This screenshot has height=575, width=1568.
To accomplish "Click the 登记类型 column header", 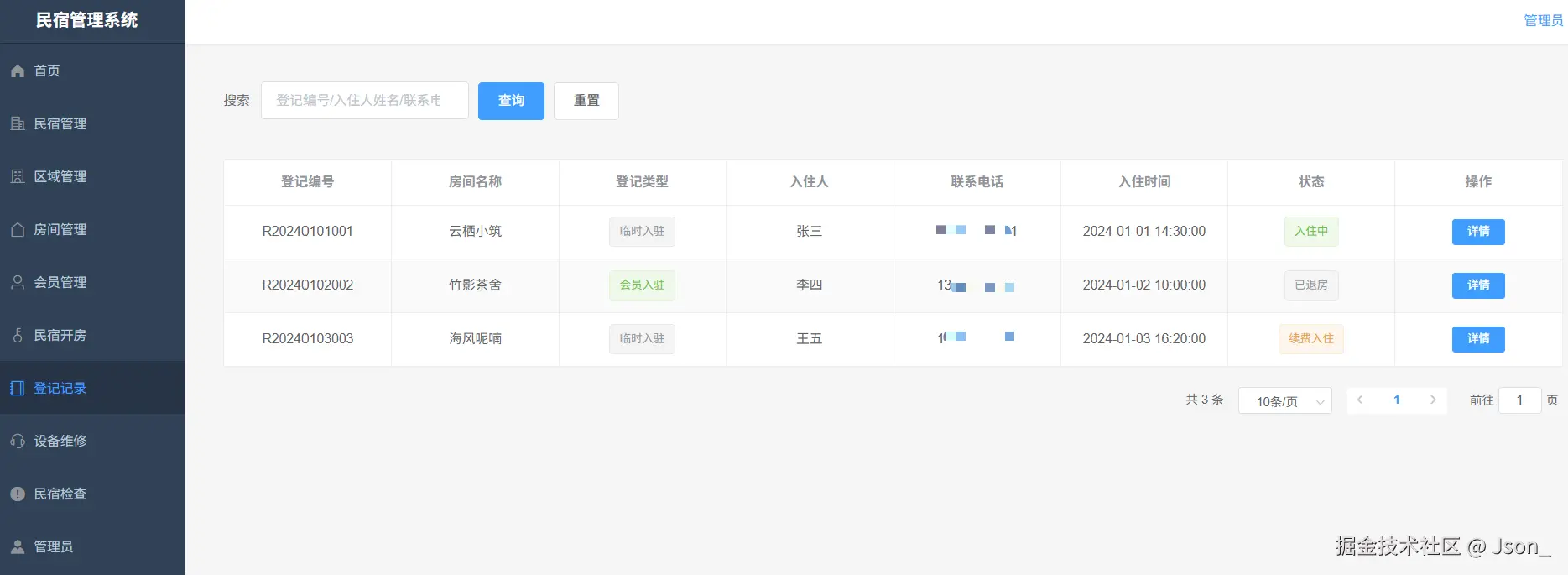I will (x=642, y=182).
